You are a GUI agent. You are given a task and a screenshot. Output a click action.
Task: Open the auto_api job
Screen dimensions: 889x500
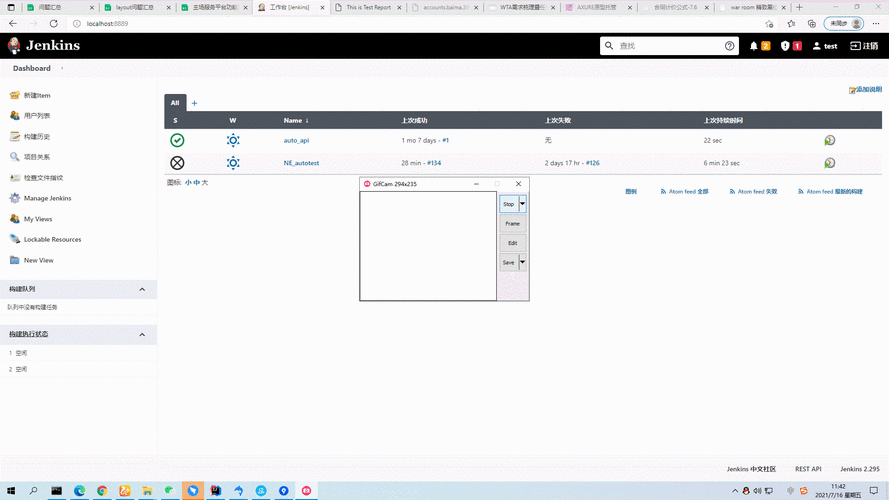point(296,140)
